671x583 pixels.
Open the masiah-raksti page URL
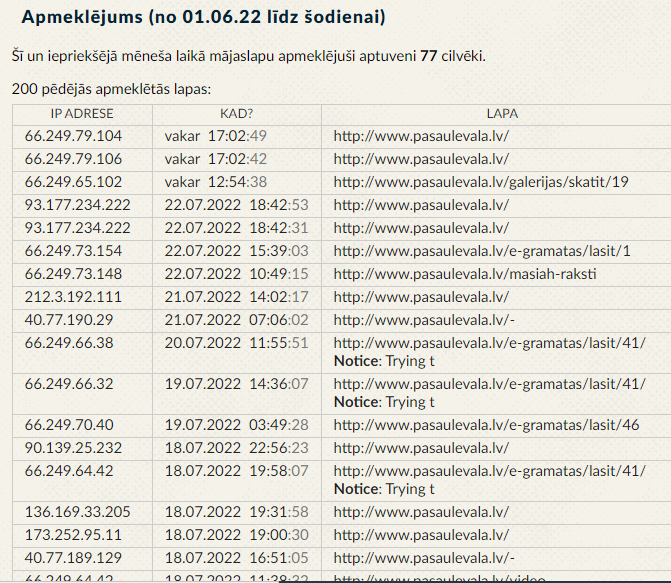[x=465, y=274]
